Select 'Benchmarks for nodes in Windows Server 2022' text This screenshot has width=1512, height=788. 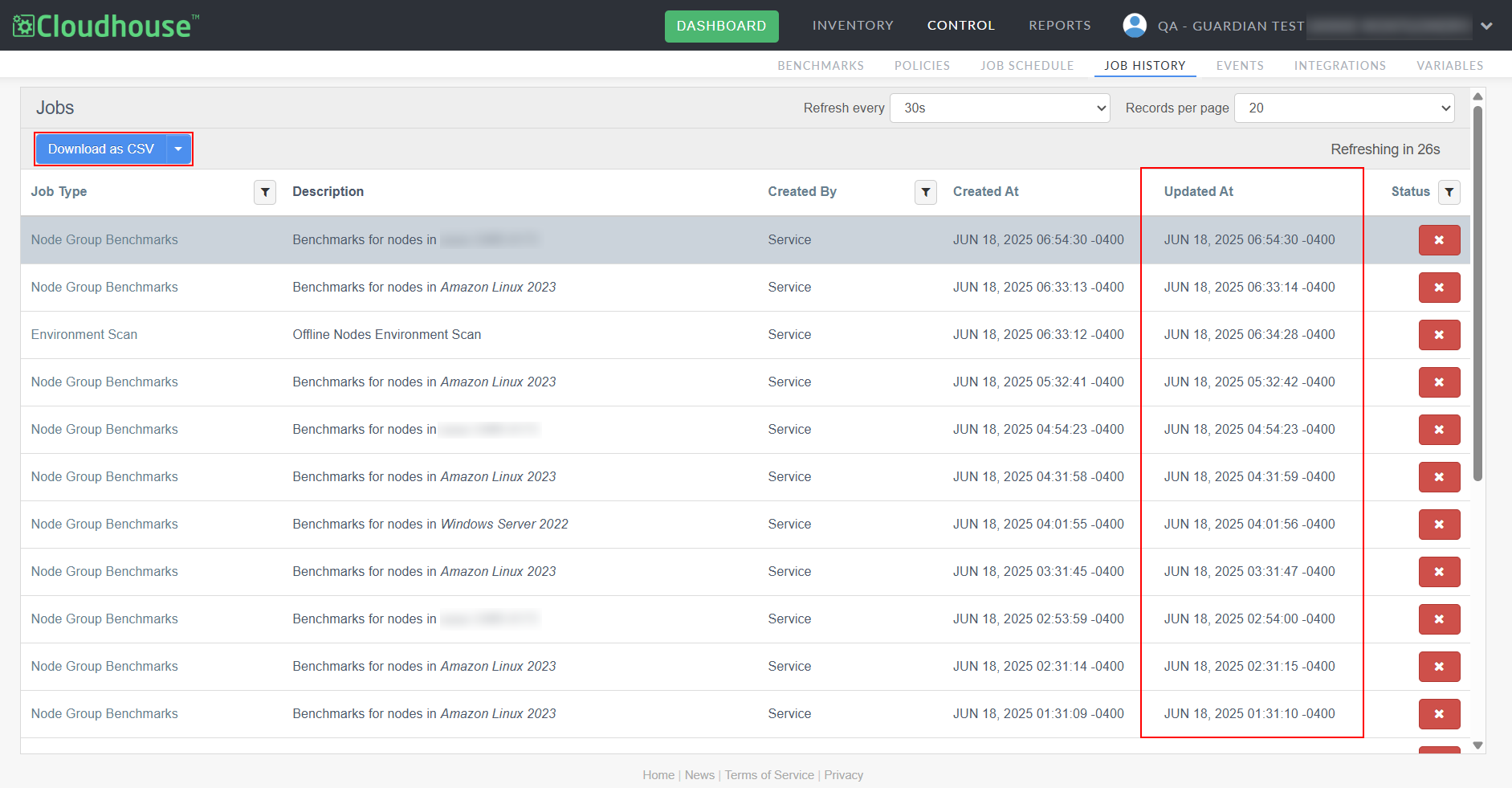430,525
